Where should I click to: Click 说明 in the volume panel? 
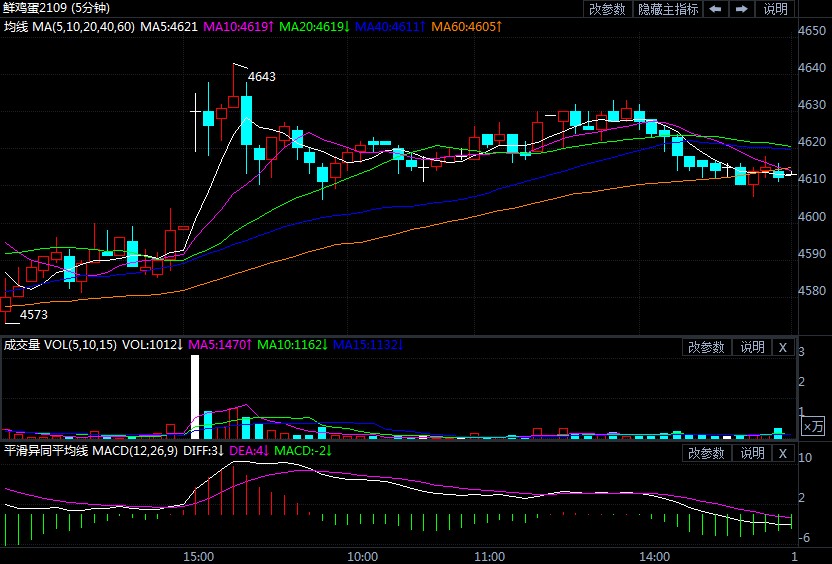752,347
